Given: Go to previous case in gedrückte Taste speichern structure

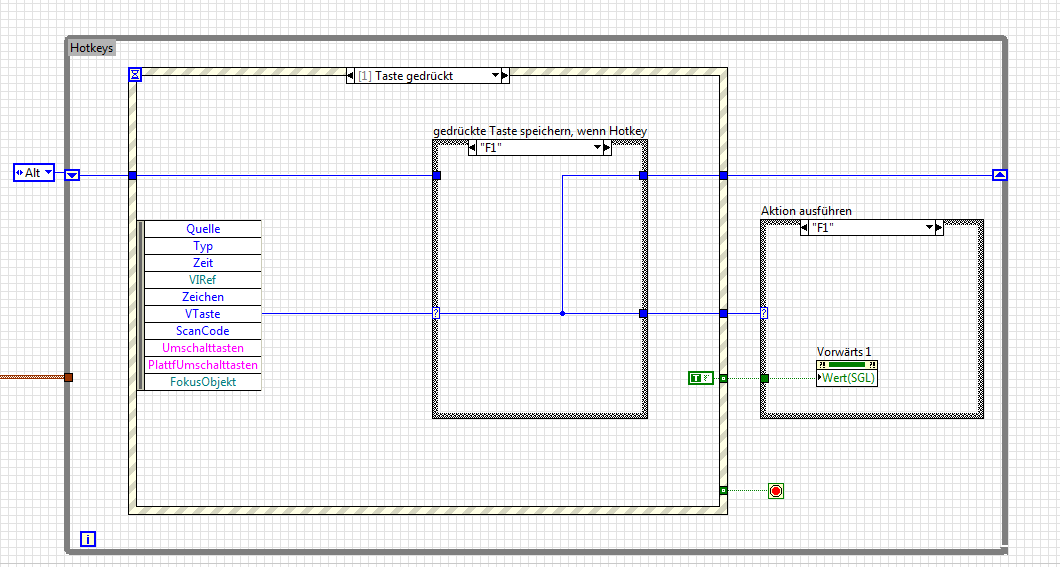Looking at the screenshot, I should [473, 147].
